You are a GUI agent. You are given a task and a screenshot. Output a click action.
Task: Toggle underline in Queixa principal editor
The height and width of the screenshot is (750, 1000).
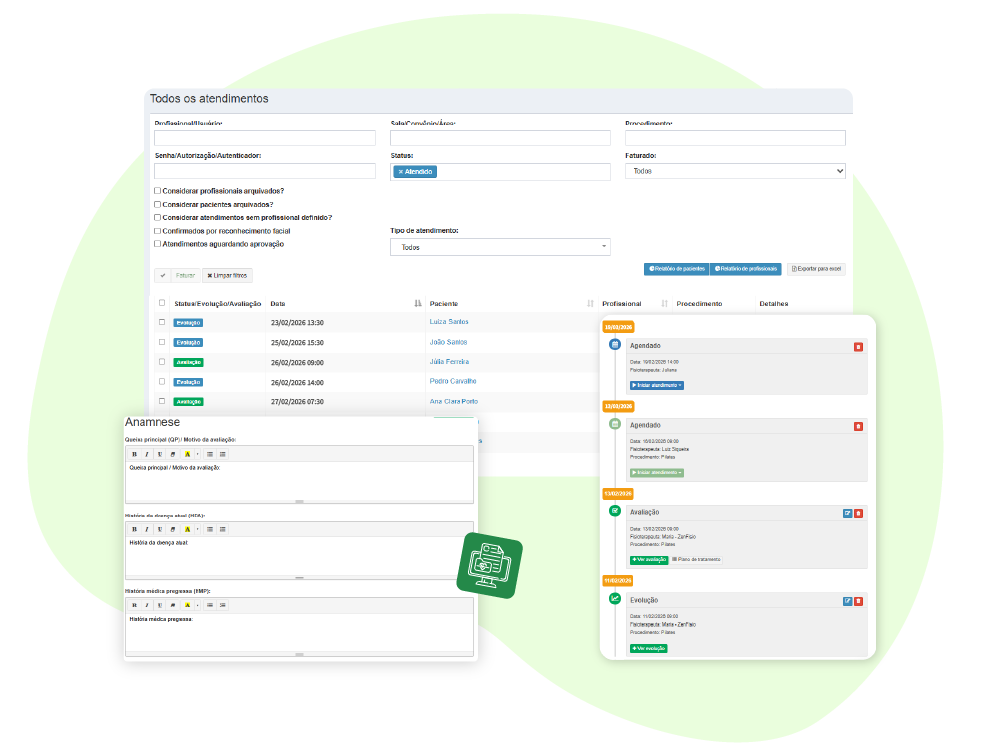pos(159,455)
